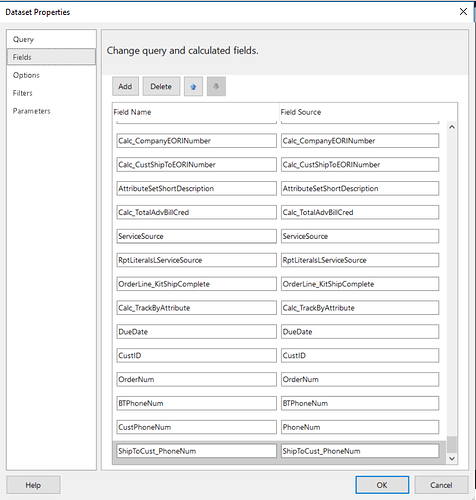
Task: Confirm changes with OK
Action: coord(382,485)
